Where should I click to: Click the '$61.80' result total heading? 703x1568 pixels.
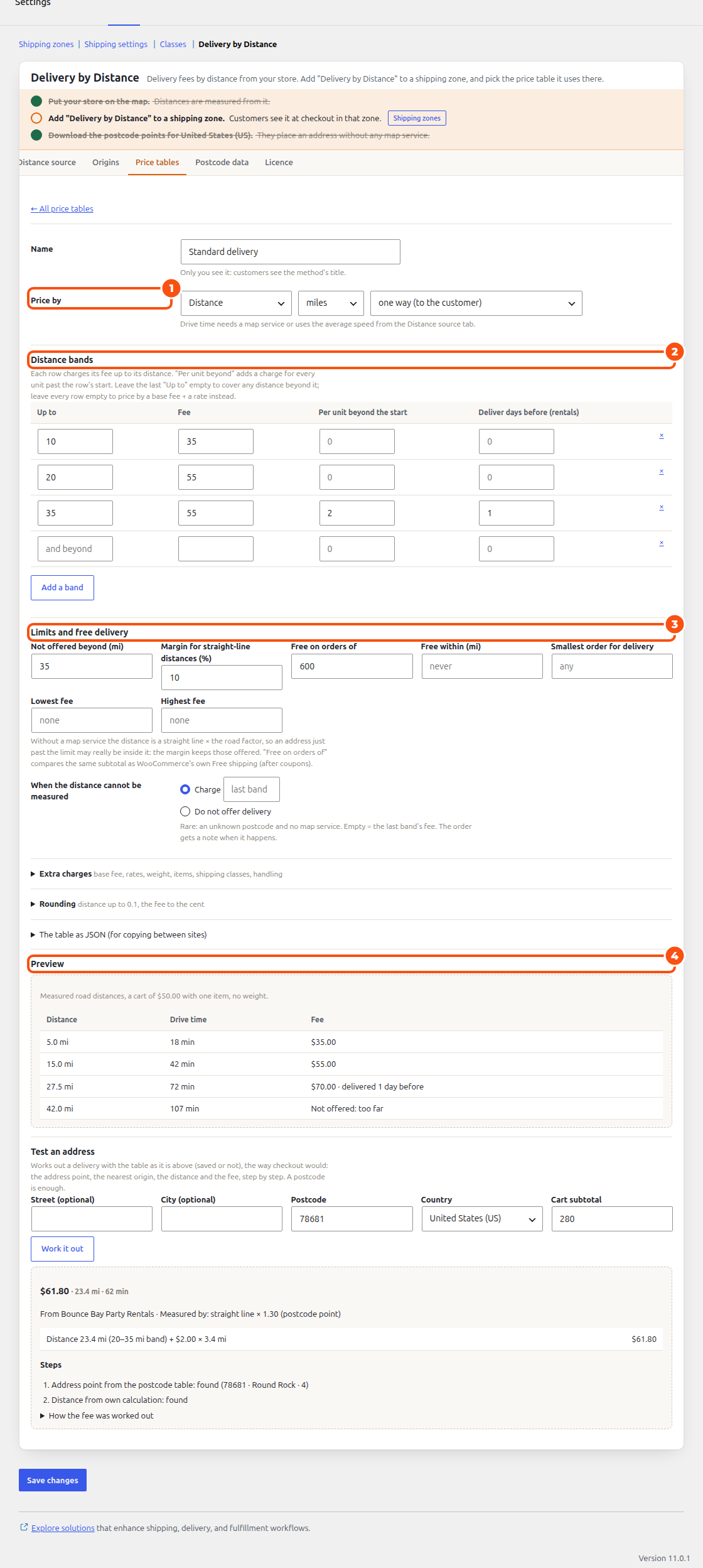(x=55, y=1291)
